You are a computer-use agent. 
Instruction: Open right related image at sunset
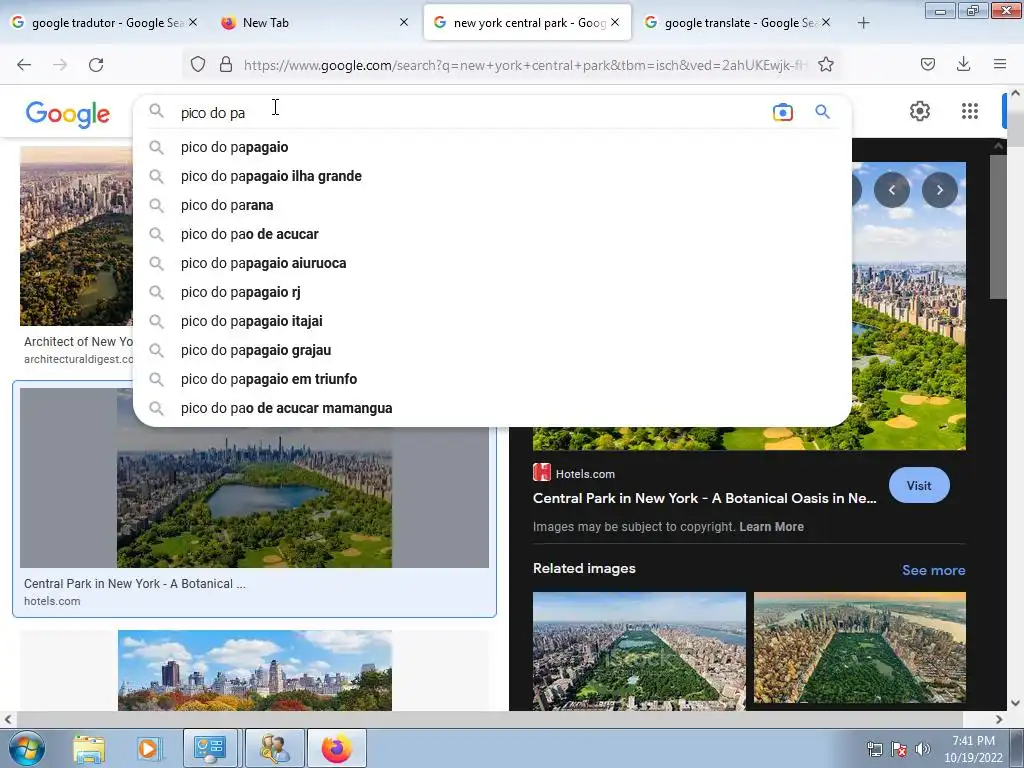[x=859, y=648]
